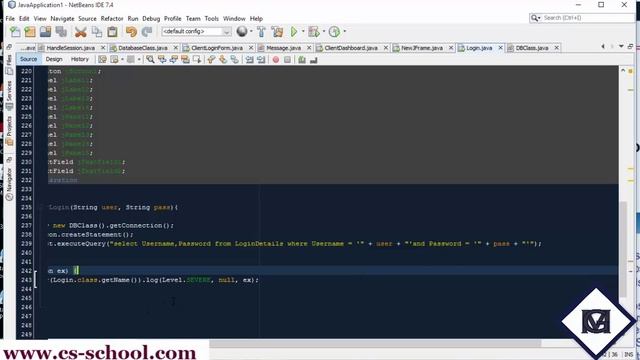Open the Debug Project dropdown arrow
This screenshot has width=640, height=360.
click(x=324, y=31)
